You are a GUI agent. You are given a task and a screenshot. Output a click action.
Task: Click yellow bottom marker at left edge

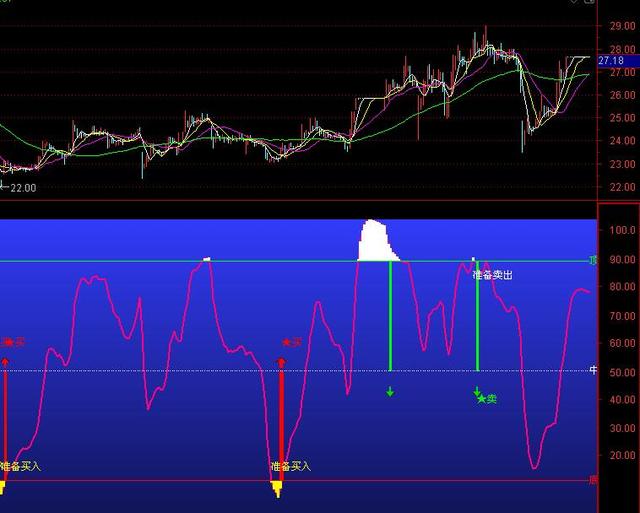click(x=3, y=487)
